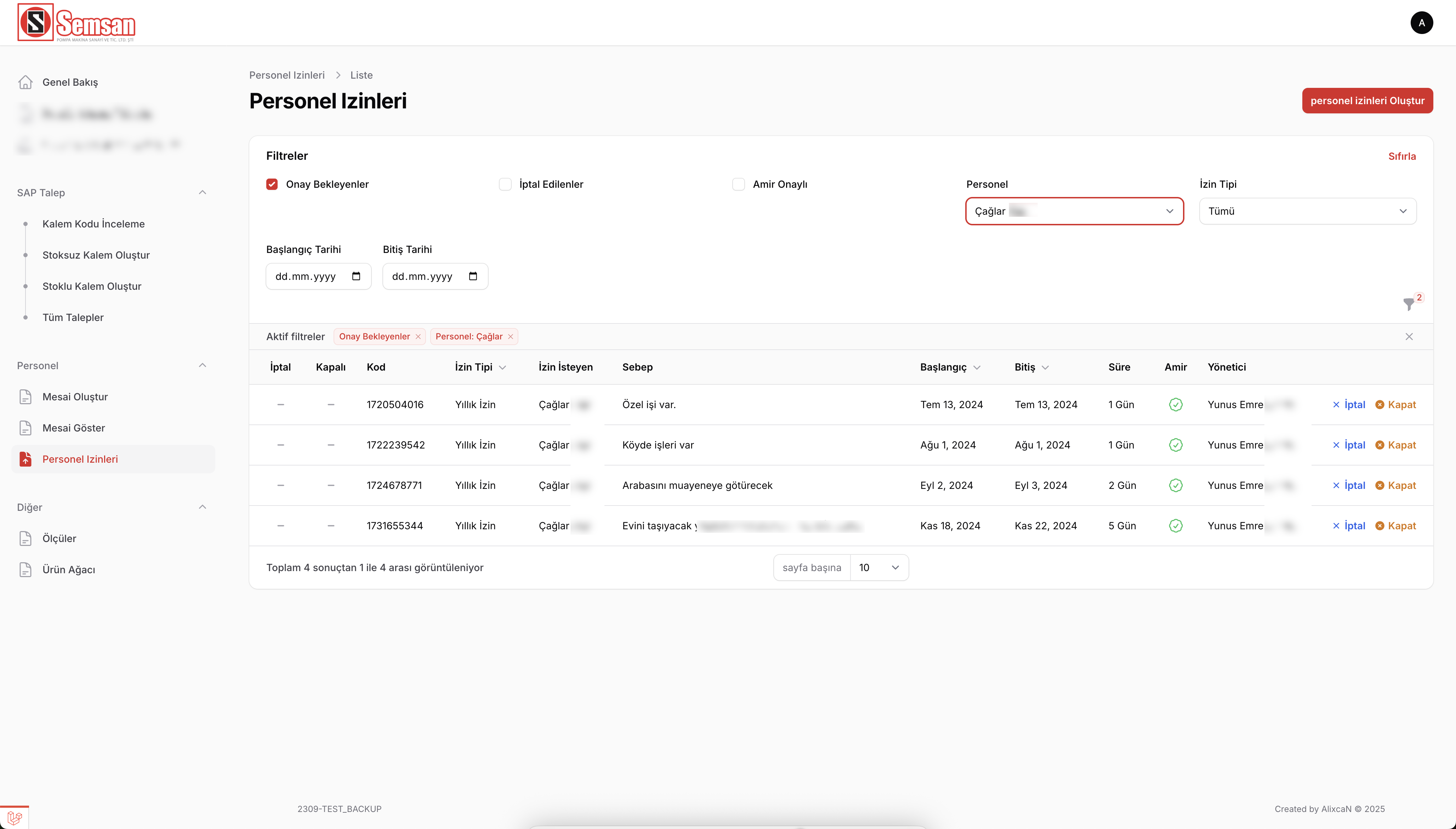1456x829 pixels.
Task: Enable the İptal Edilenler checkbox
Action: pyautogui.click(x=505, y=184)
